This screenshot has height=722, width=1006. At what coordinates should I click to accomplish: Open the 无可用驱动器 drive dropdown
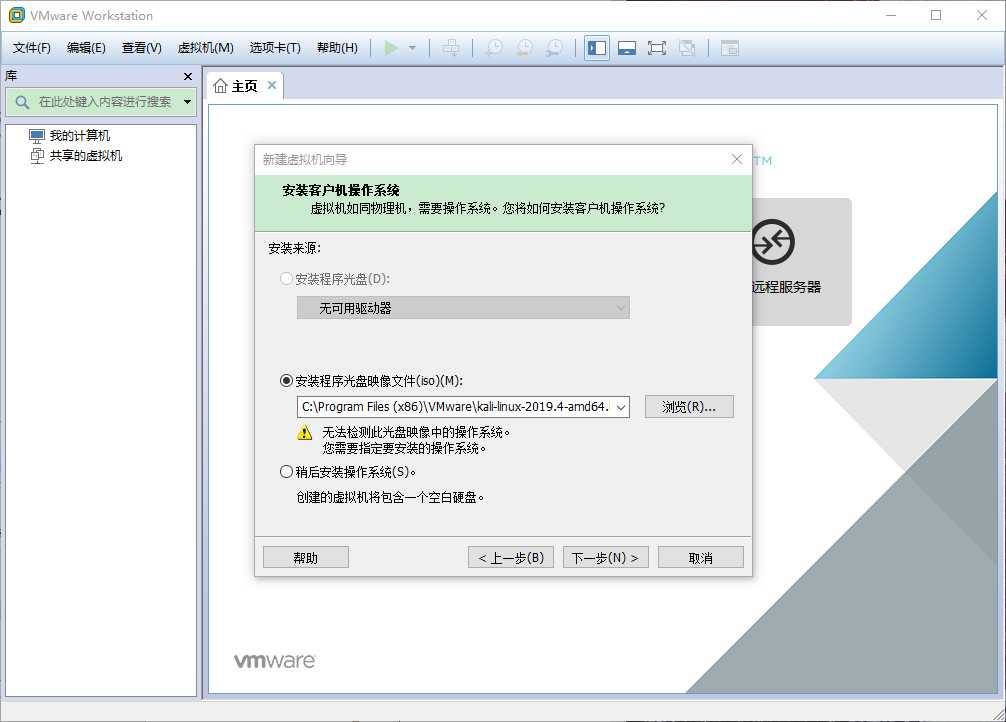coord(463,308)
